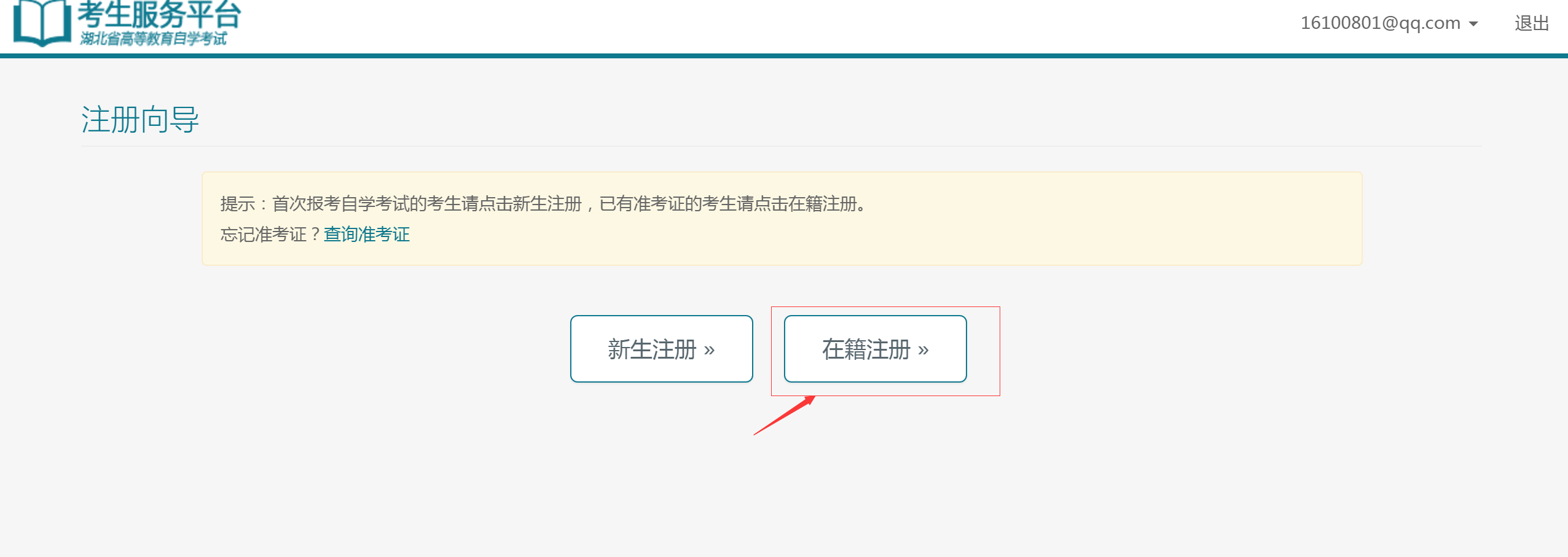Click the horizontal rule under 注册向导
The image size is (1568, 557).
click(x=782, y=146)
